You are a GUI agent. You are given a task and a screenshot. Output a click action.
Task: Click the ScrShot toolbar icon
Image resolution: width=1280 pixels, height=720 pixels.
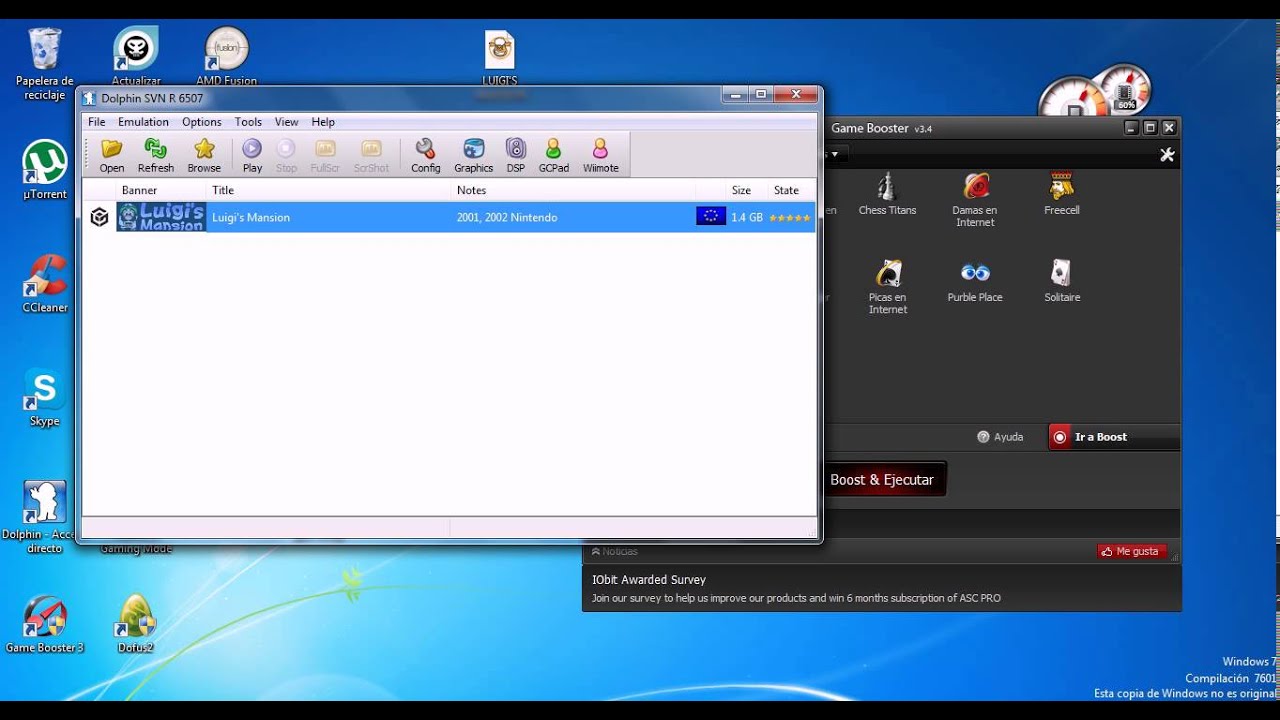[371, 156]
